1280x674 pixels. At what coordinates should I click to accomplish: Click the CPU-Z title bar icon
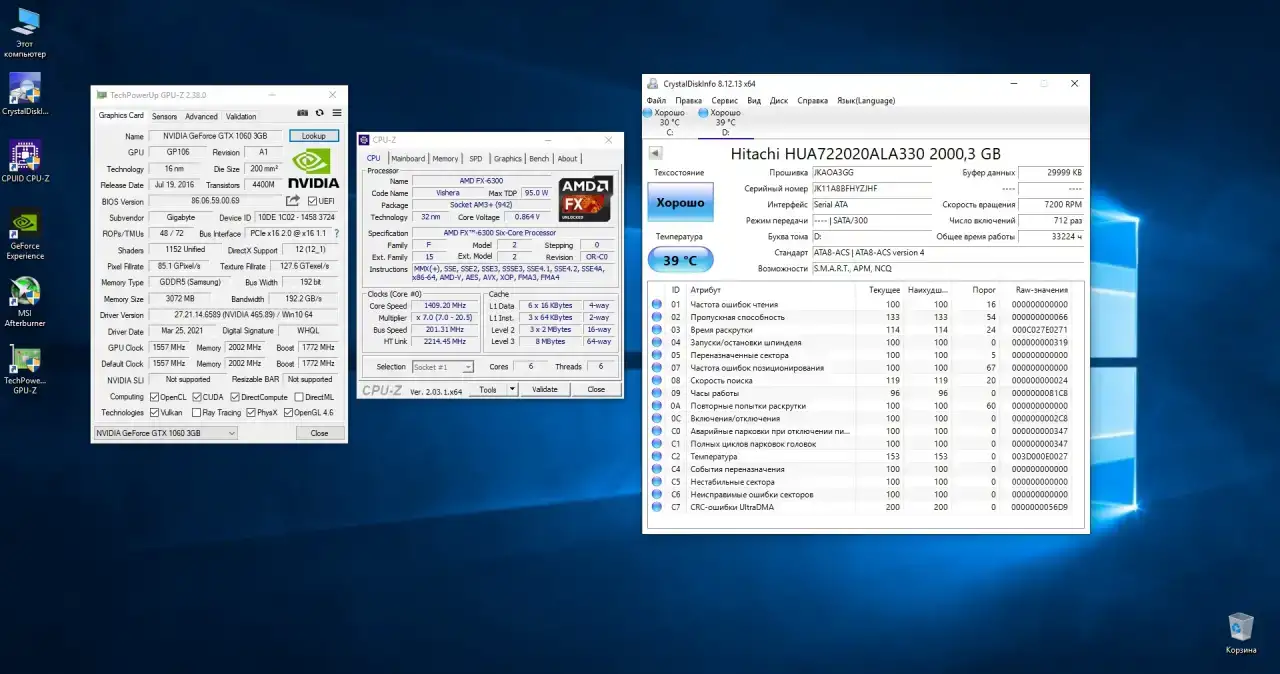(365, 140)
